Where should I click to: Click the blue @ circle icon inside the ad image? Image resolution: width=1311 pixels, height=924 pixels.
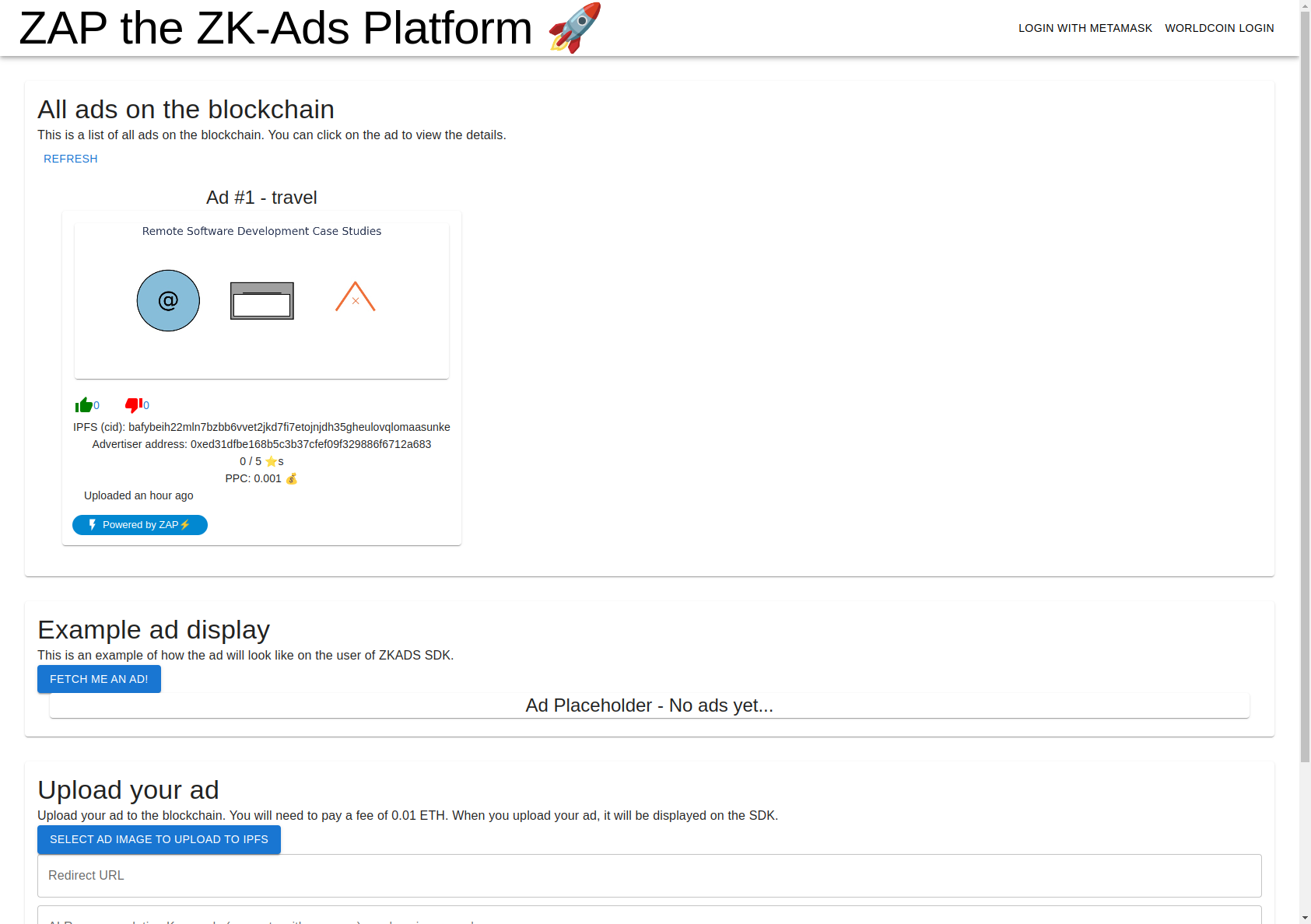pos(167,300)
